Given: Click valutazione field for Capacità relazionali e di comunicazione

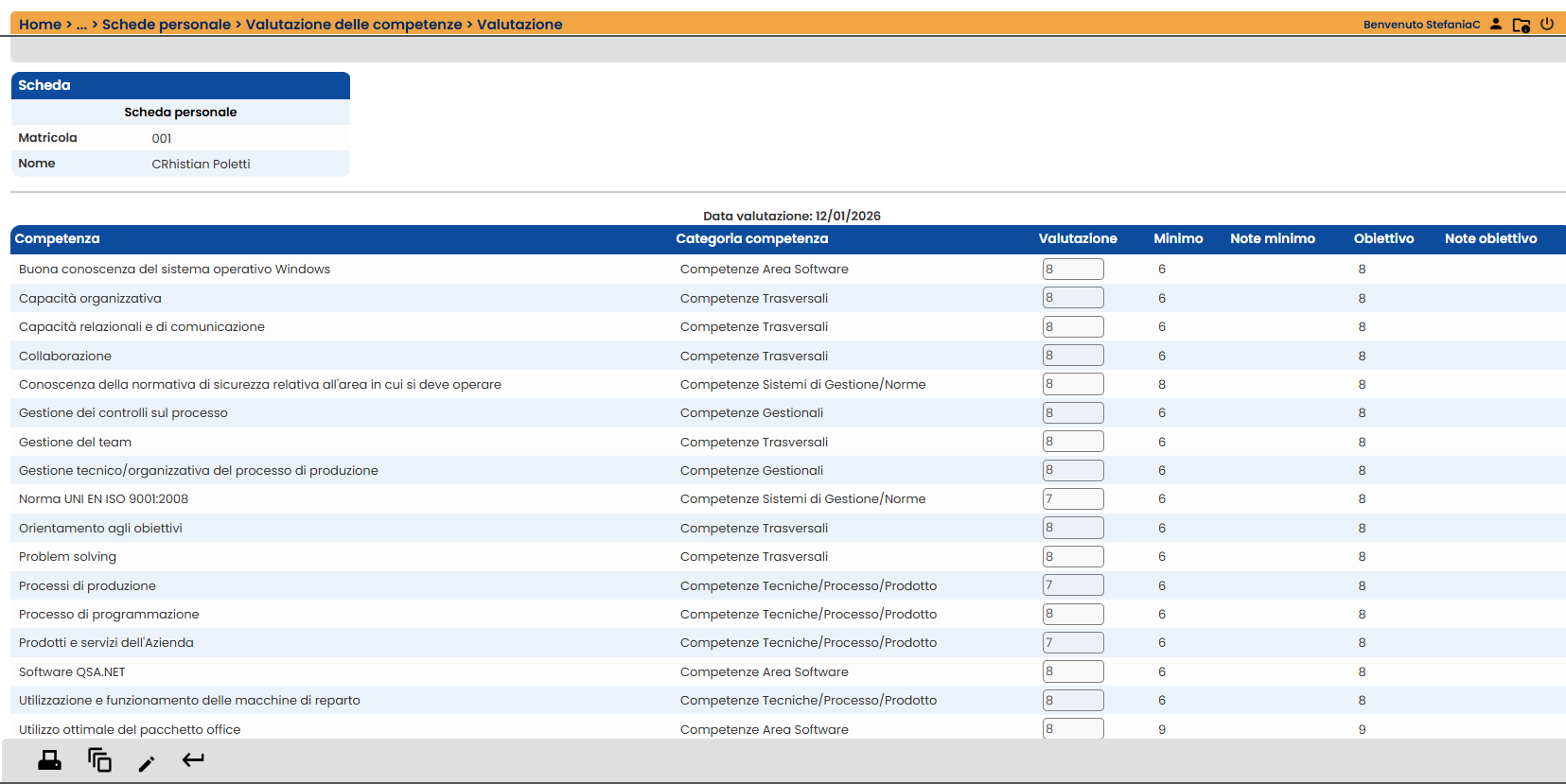Looking at the screenshot, I should (x=1073, y=327).
